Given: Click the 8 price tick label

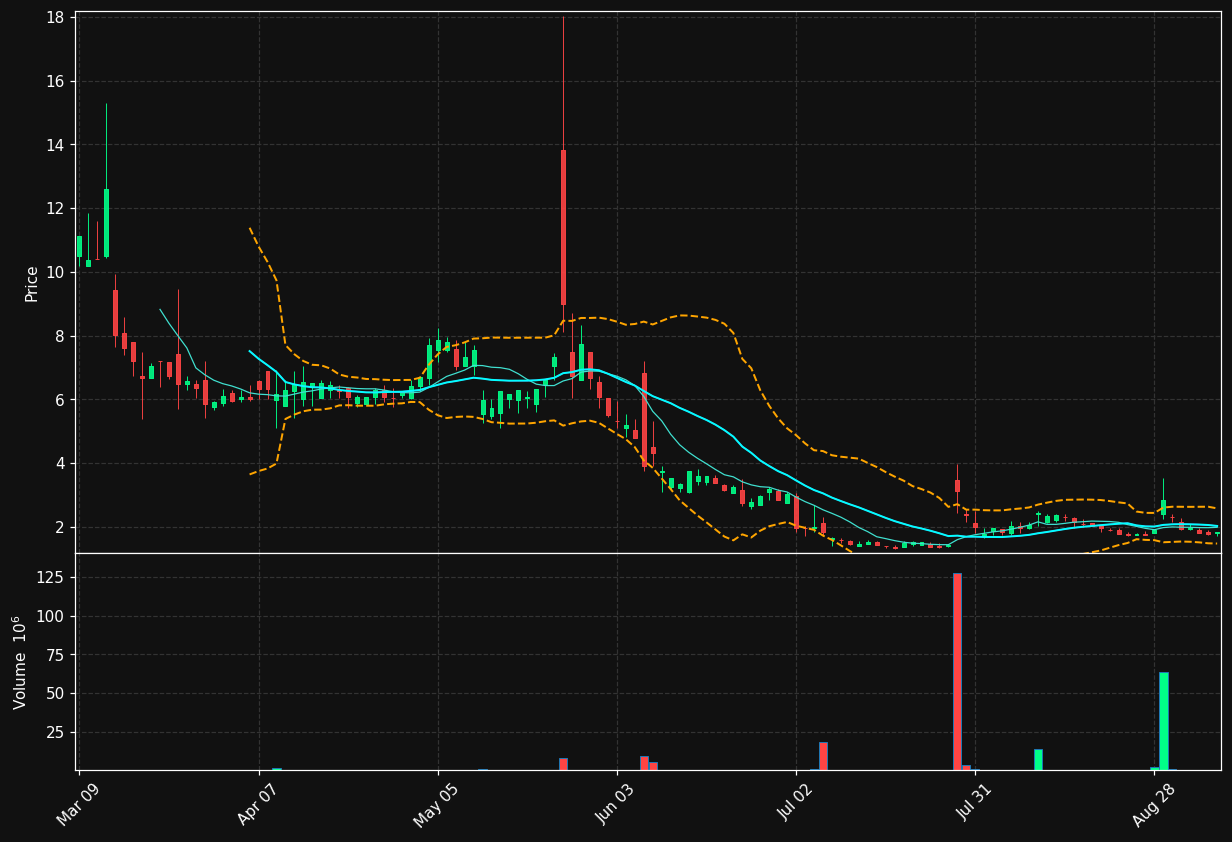Looking at the screenshot, I should pos(60,336).
